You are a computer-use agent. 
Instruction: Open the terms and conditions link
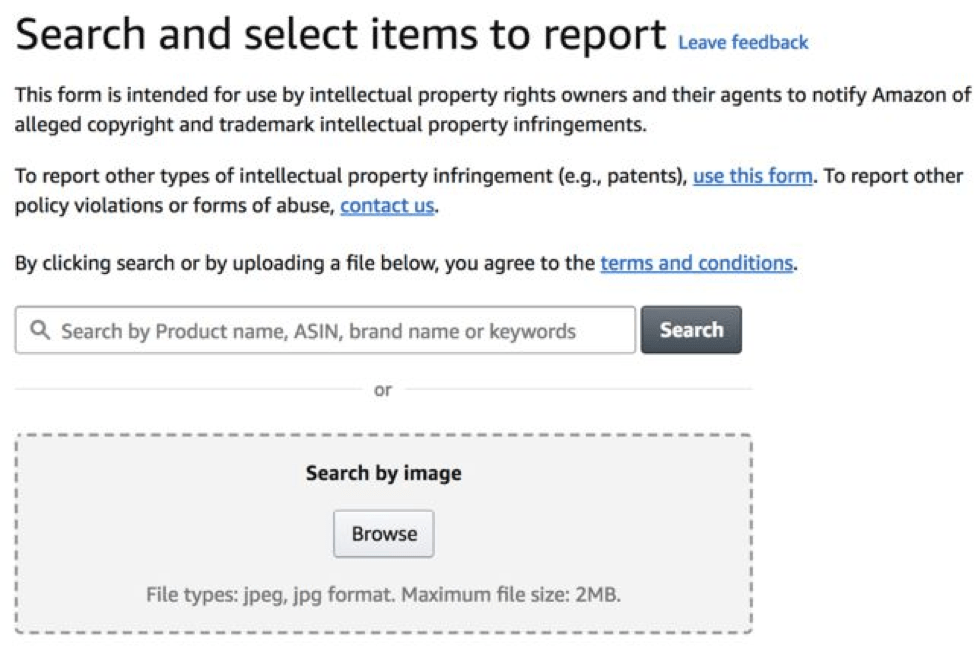click(x=696, y=263)
